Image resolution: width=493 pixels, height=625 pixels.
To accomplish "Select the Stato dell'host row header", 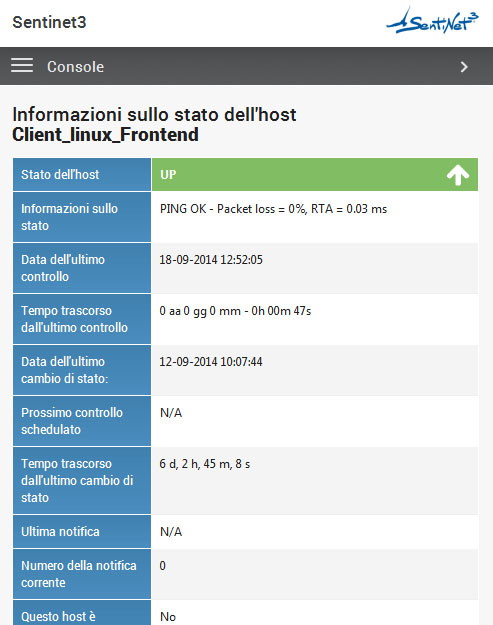I will pos(82,175).
